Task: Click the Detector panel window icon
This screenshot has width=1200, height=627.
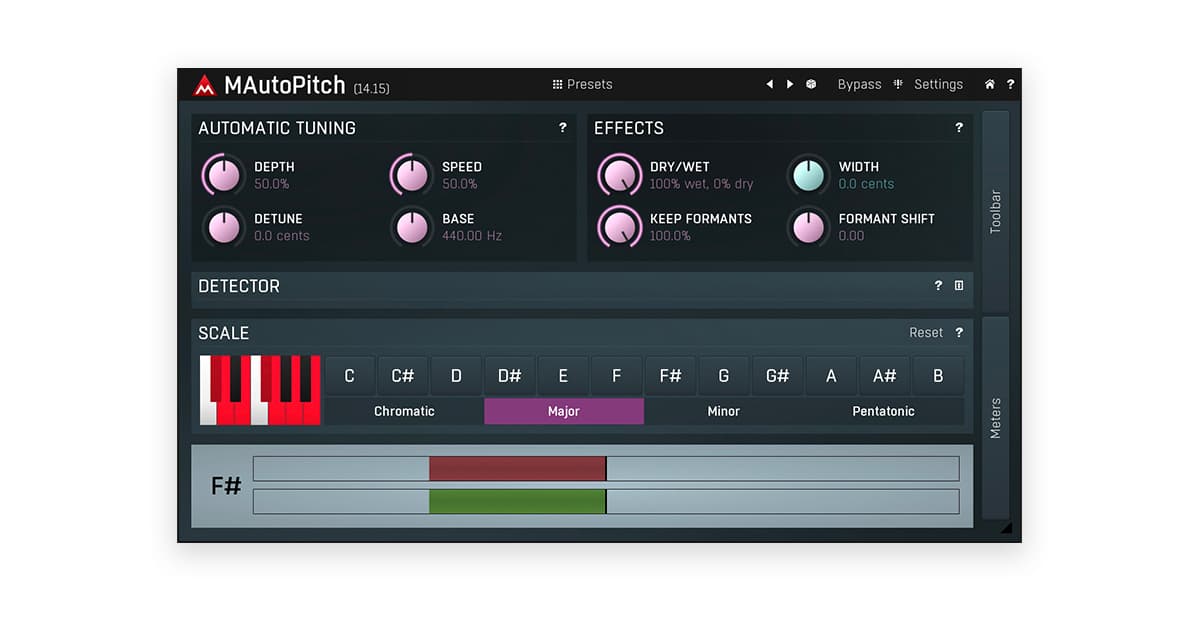Action: click(959, 286)
